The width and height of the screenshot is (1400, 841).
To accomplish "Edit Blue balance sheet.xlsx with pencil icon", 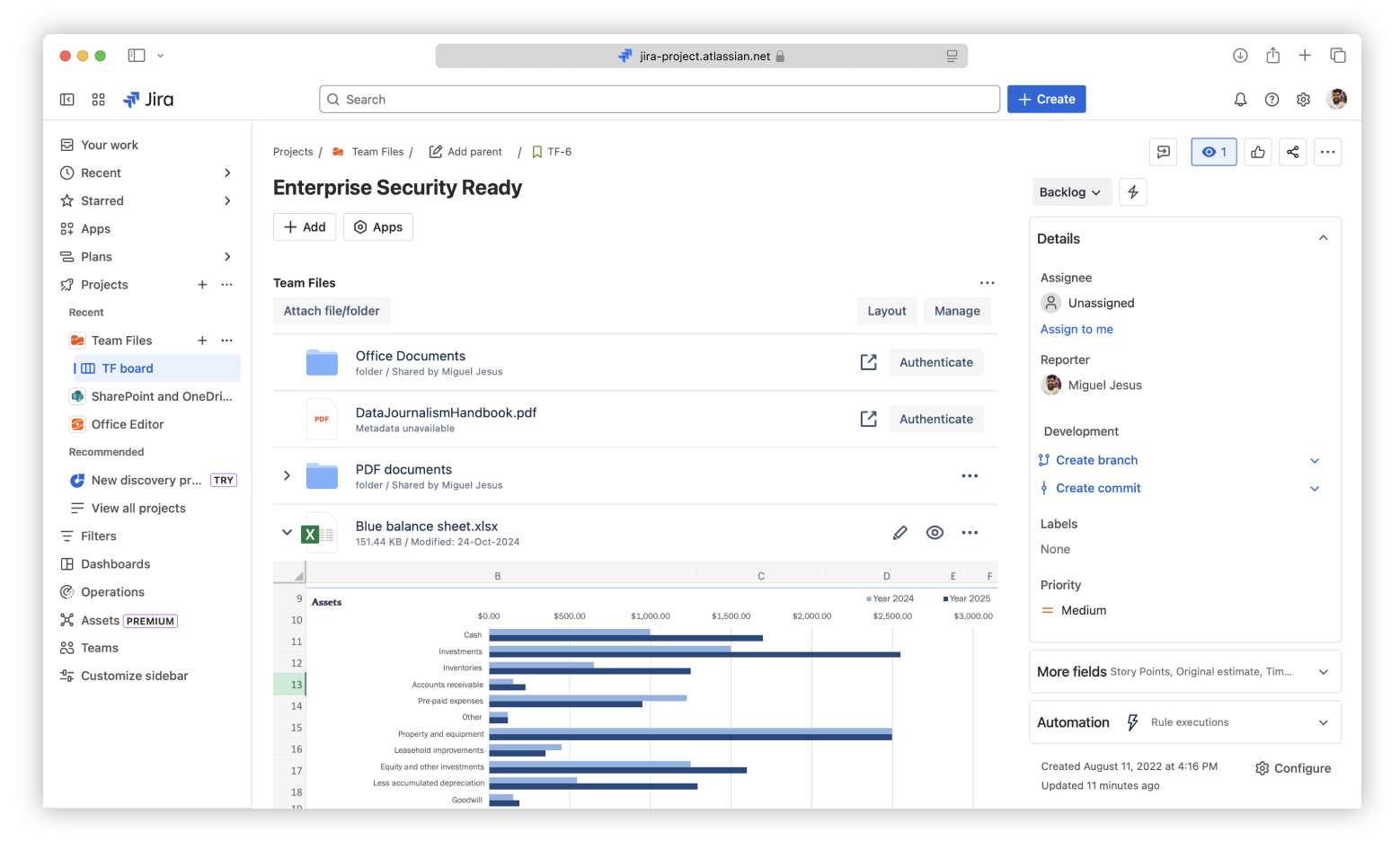I will coord(899,533).
